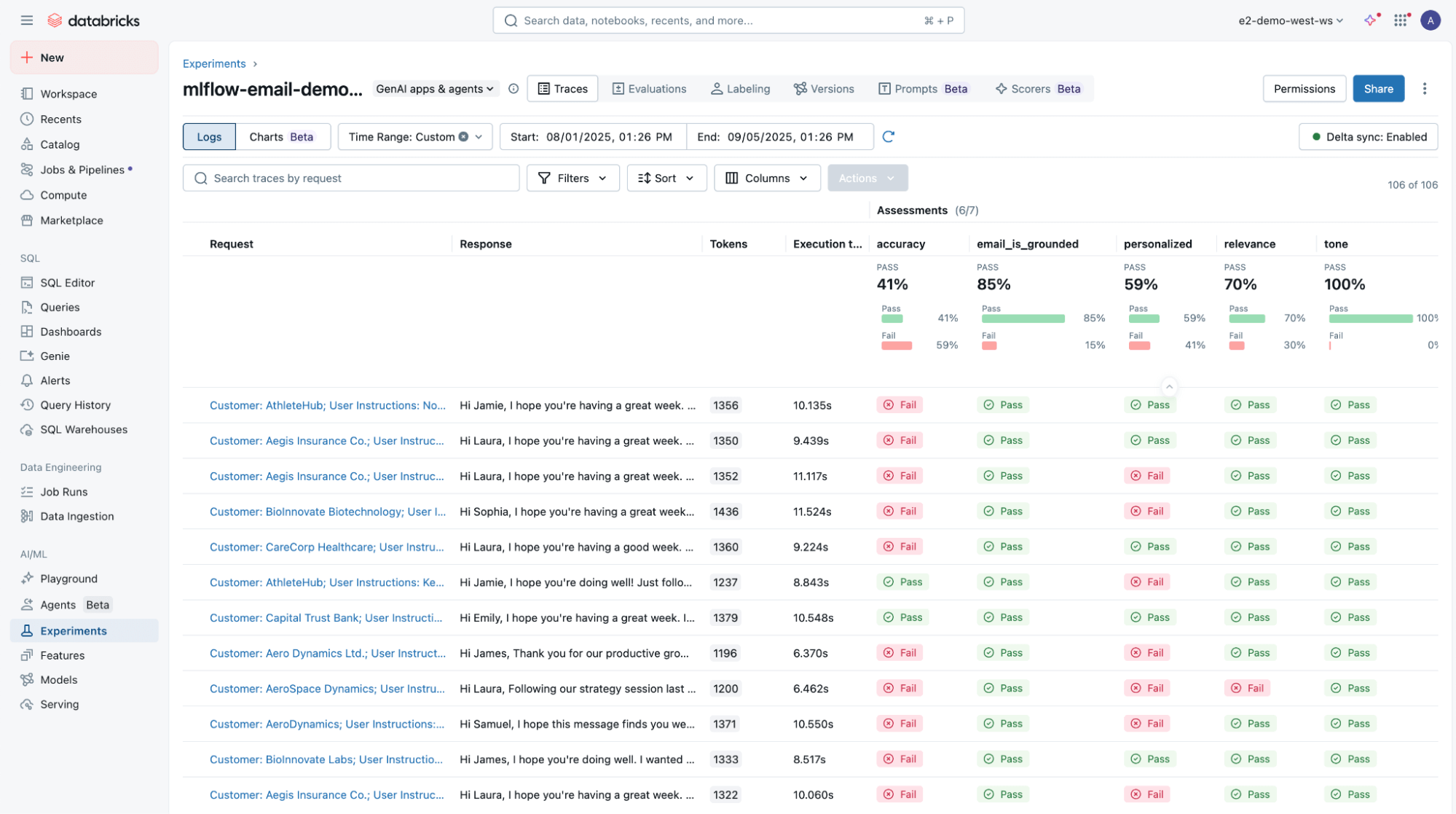Screen dimensions: 1456x814
Task: Select the Logs view toggle
Action: (209, 136)
